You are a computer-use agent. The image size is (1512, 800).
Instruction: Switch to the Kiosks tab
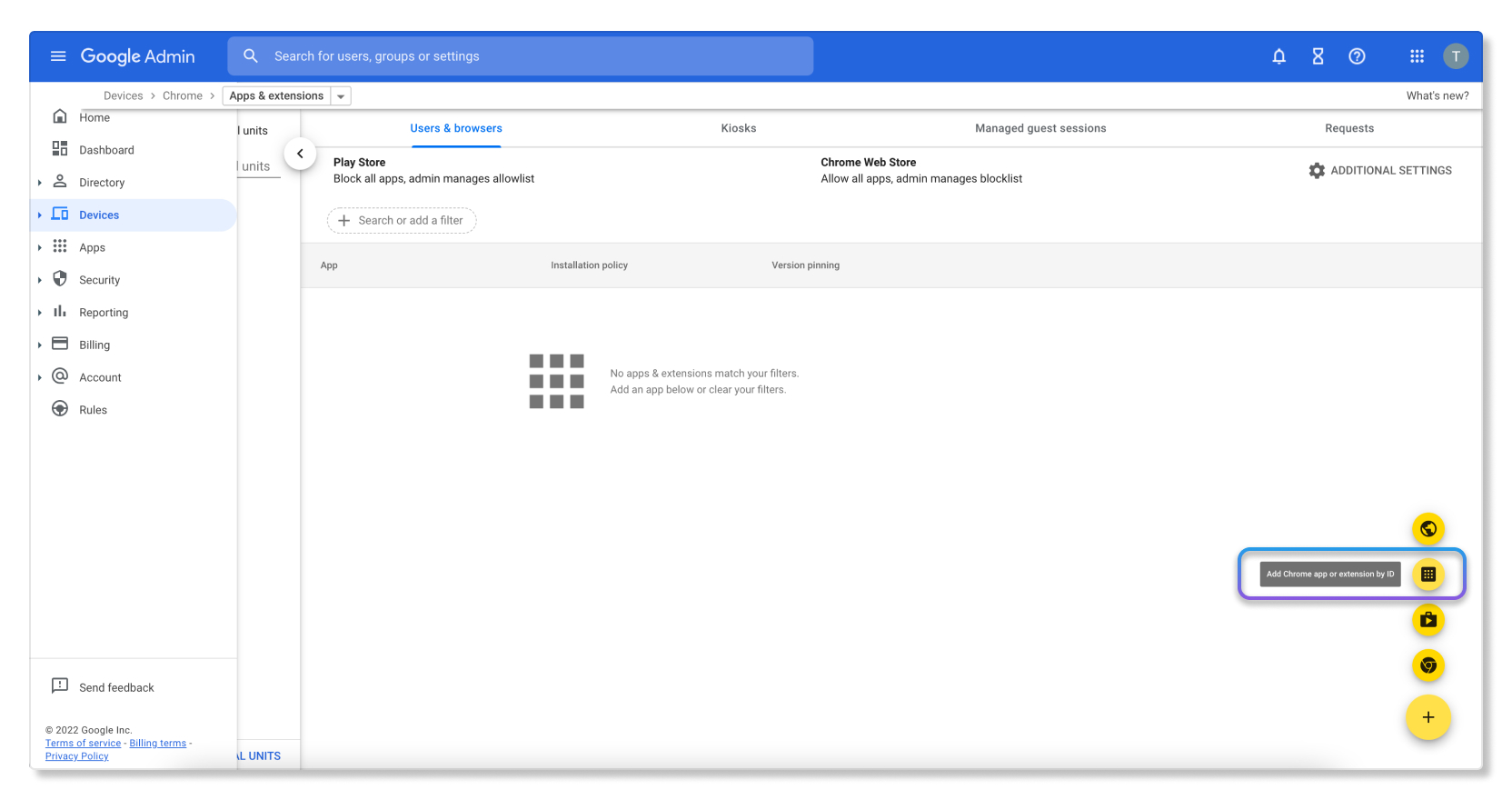739,128
